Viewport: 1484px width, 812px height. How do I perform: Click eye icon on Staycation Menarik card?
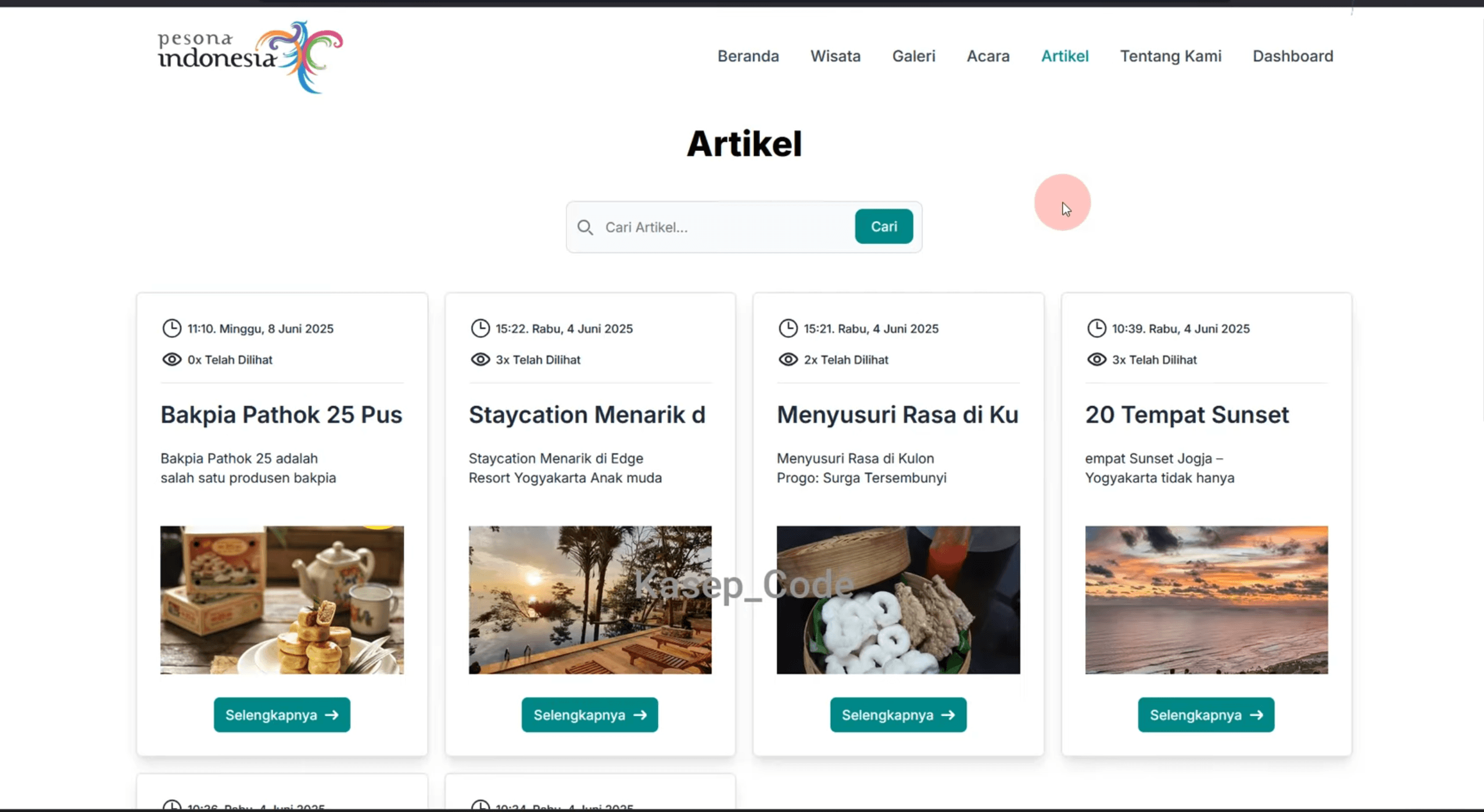pyautogui.click(x=480, y=360)
